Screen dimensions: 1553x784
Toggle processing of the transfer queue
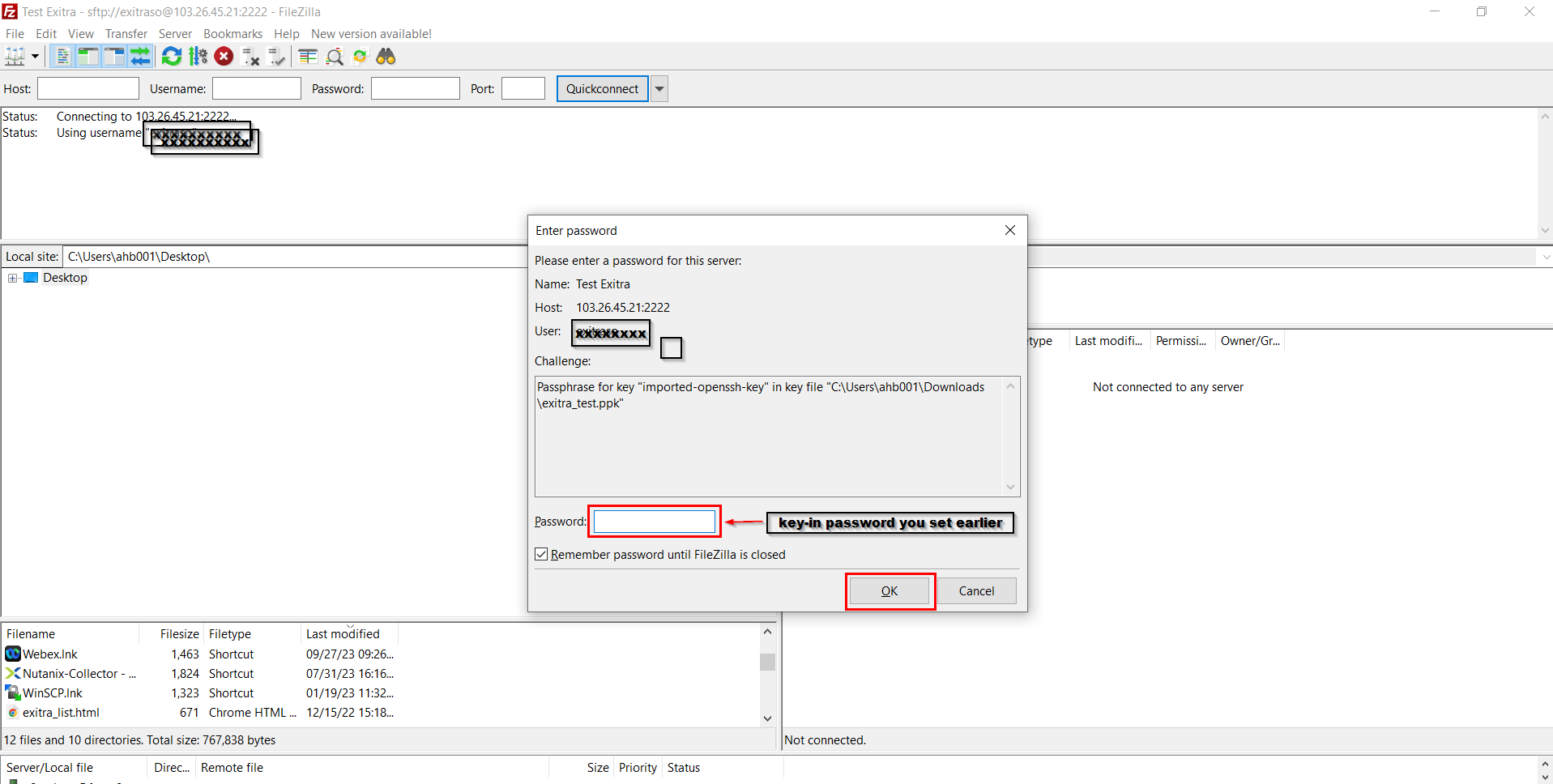coord(198,57)
